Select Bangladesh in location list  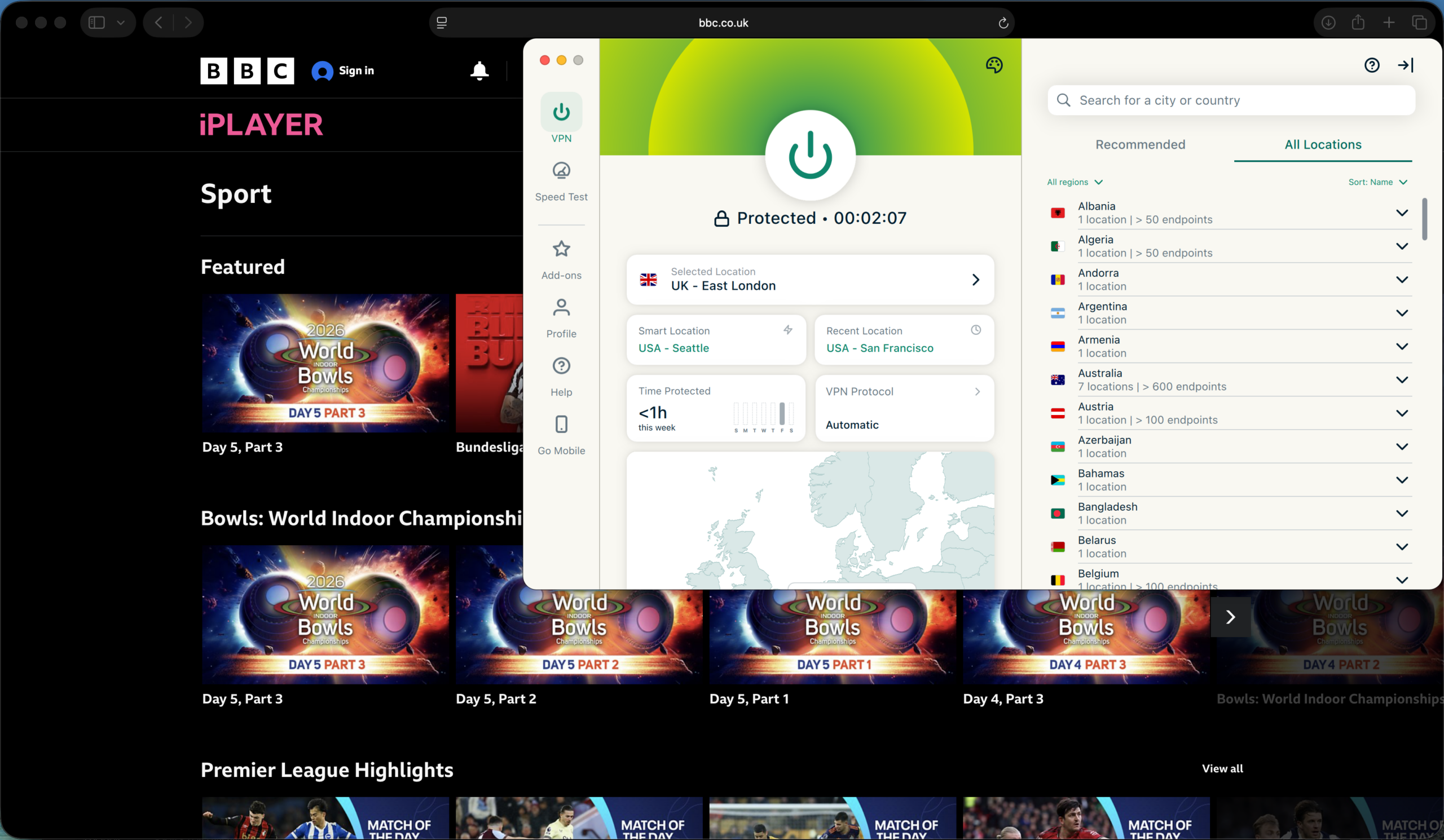pos(1231,514)
